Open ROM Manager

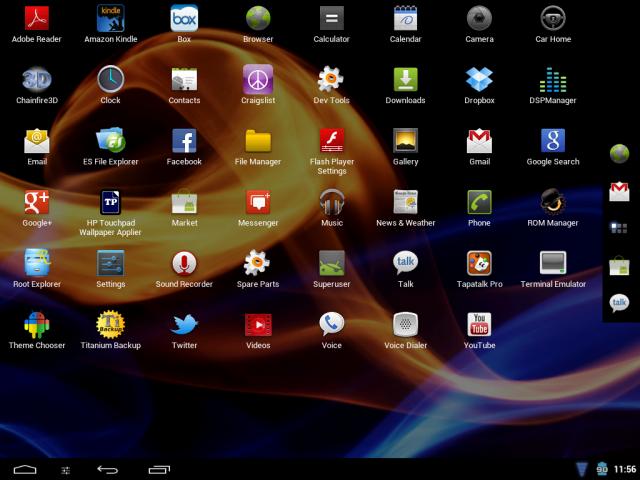pos(553,203)
